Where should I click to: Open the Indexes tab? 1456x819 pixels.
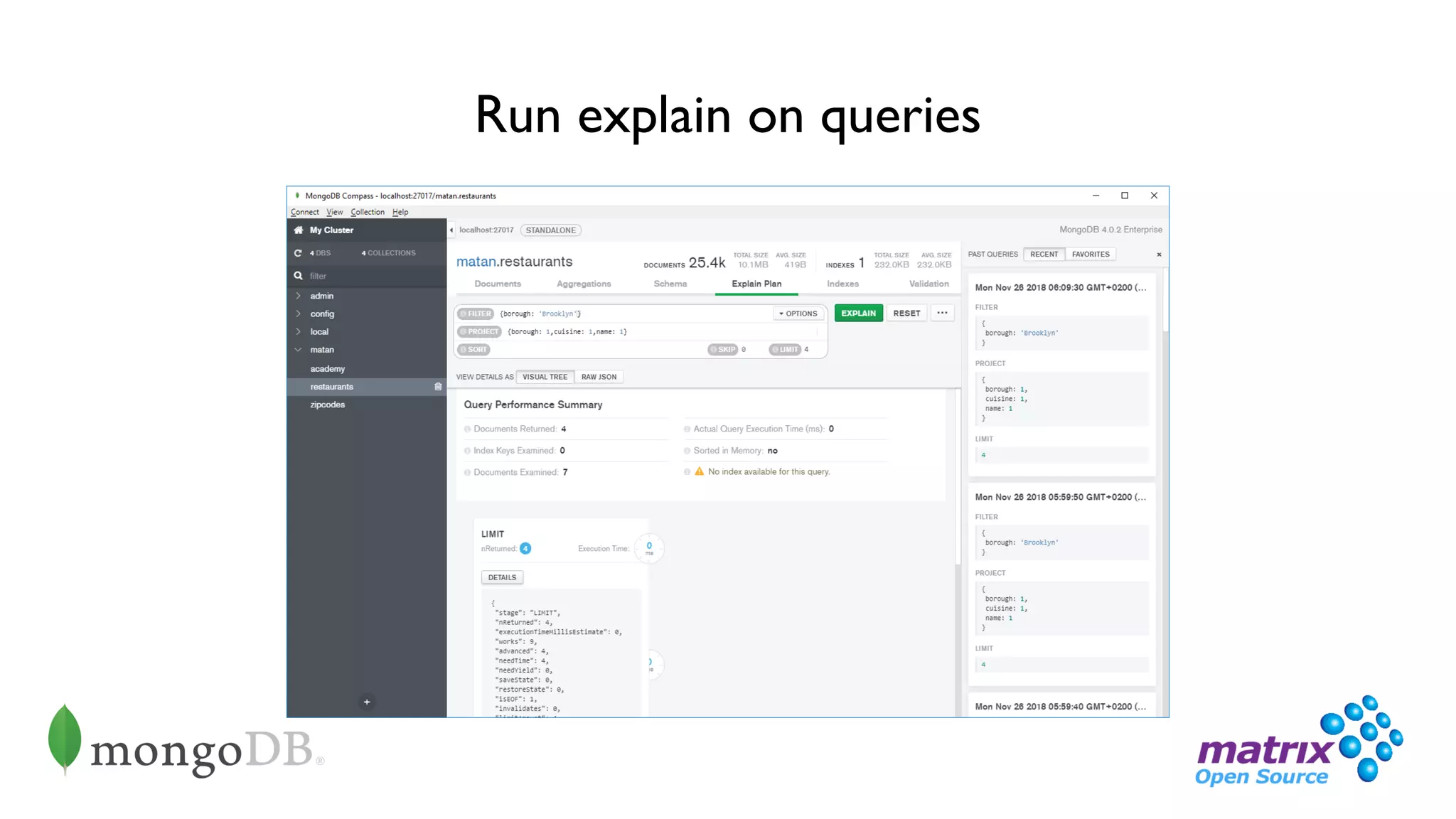(842, 284)
